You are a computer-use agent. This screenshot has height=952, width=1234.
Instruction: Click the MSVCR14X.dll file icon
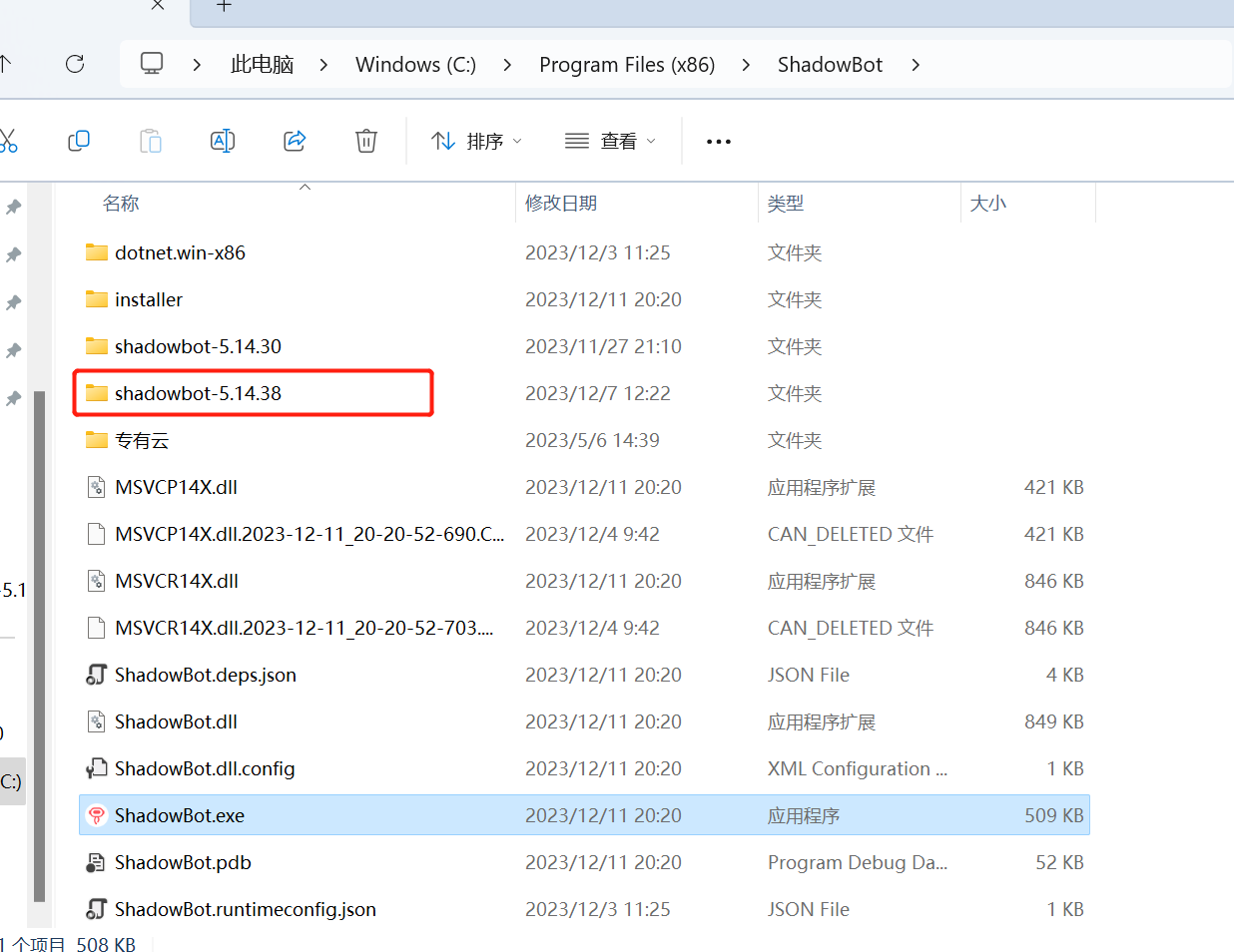click(97, 581)
